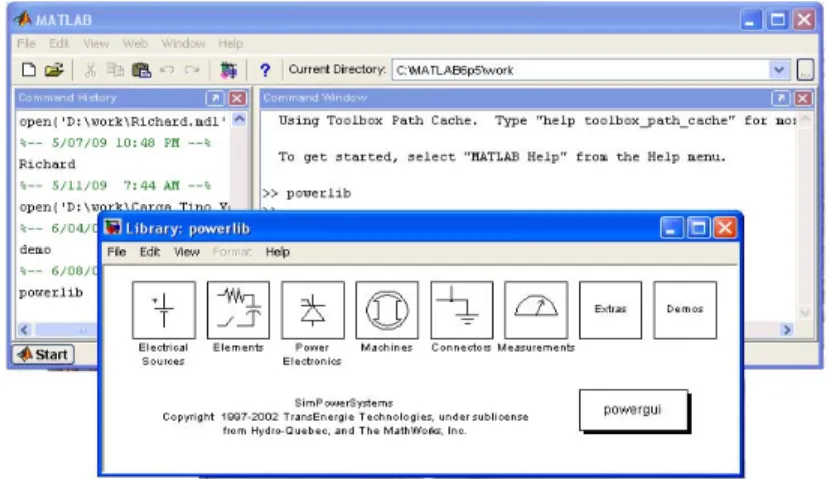Close the Command History panel

point(237,98)
